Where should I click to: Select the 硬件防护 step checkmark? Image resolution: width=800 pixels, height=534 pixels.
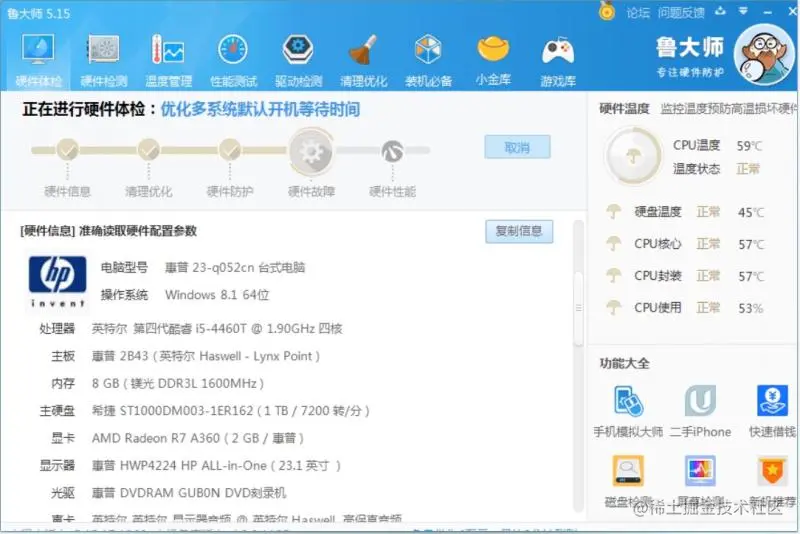tap(230, 149)
